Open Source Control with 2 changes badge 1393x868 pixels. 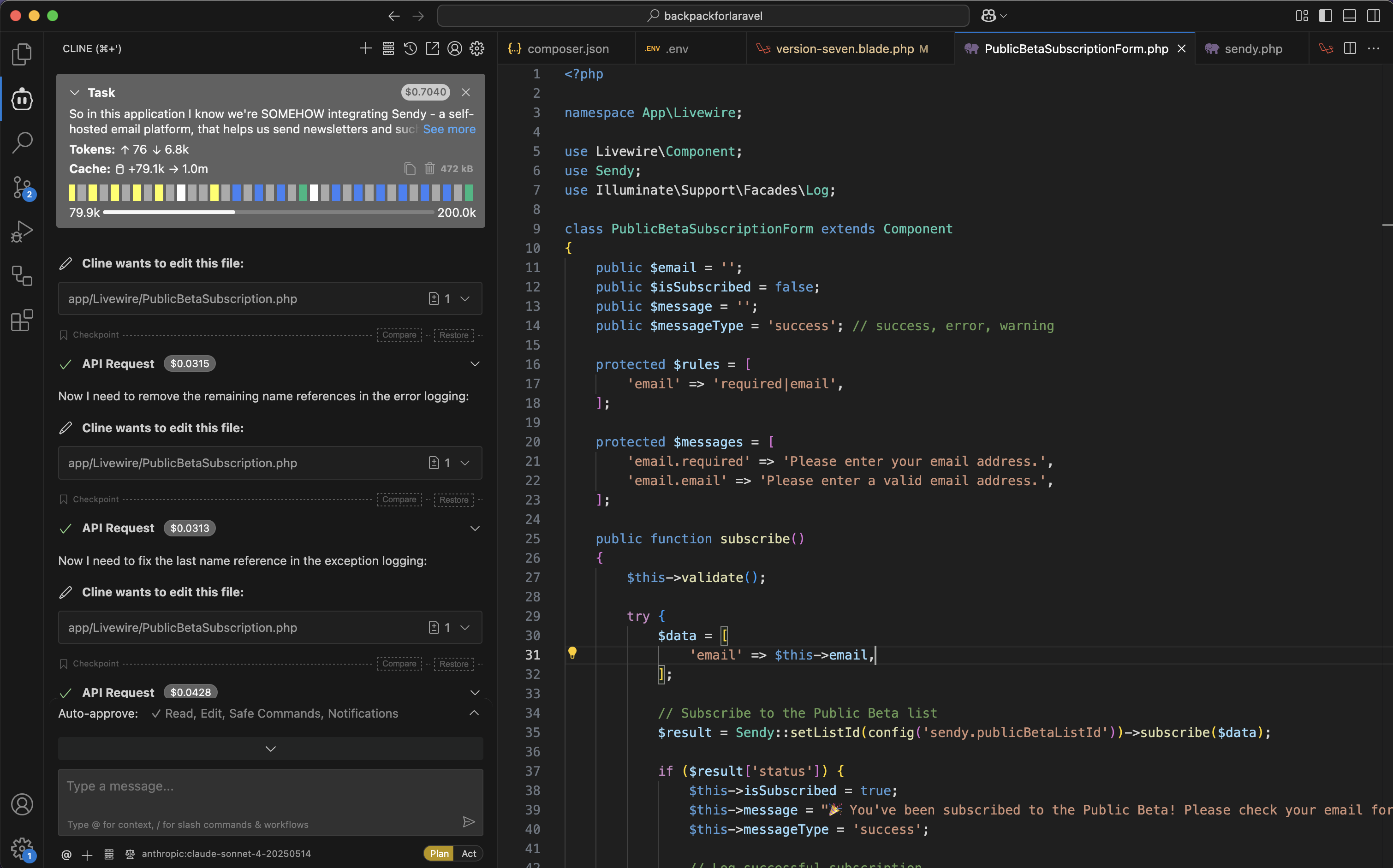click(23, 188)
